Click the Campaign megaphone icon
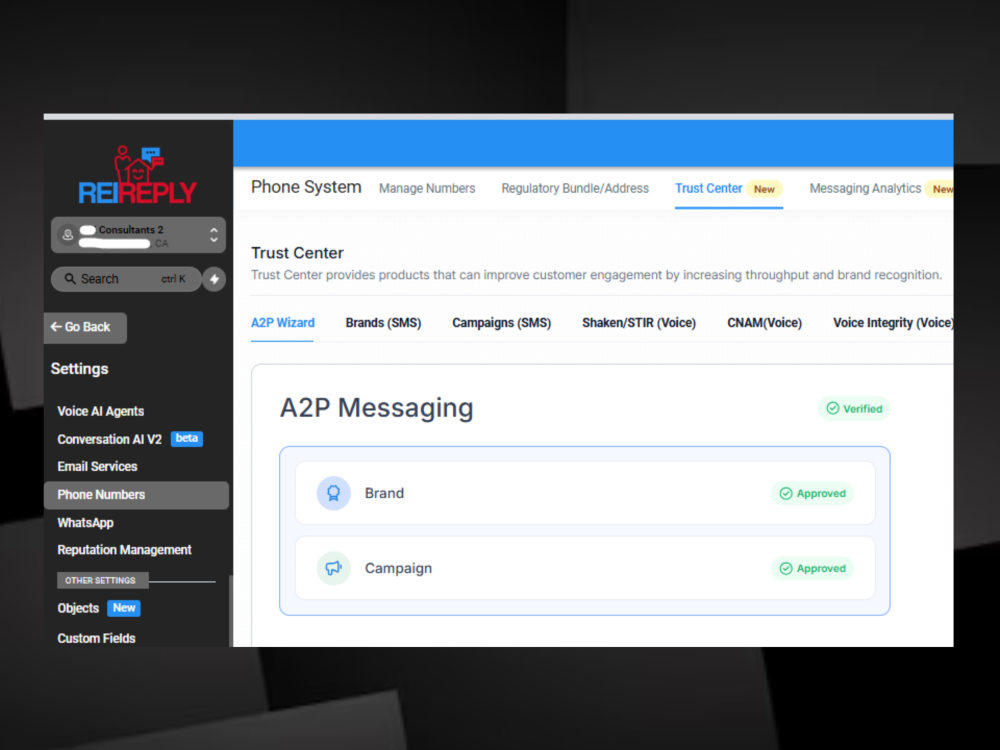 [x=334, y=568]
